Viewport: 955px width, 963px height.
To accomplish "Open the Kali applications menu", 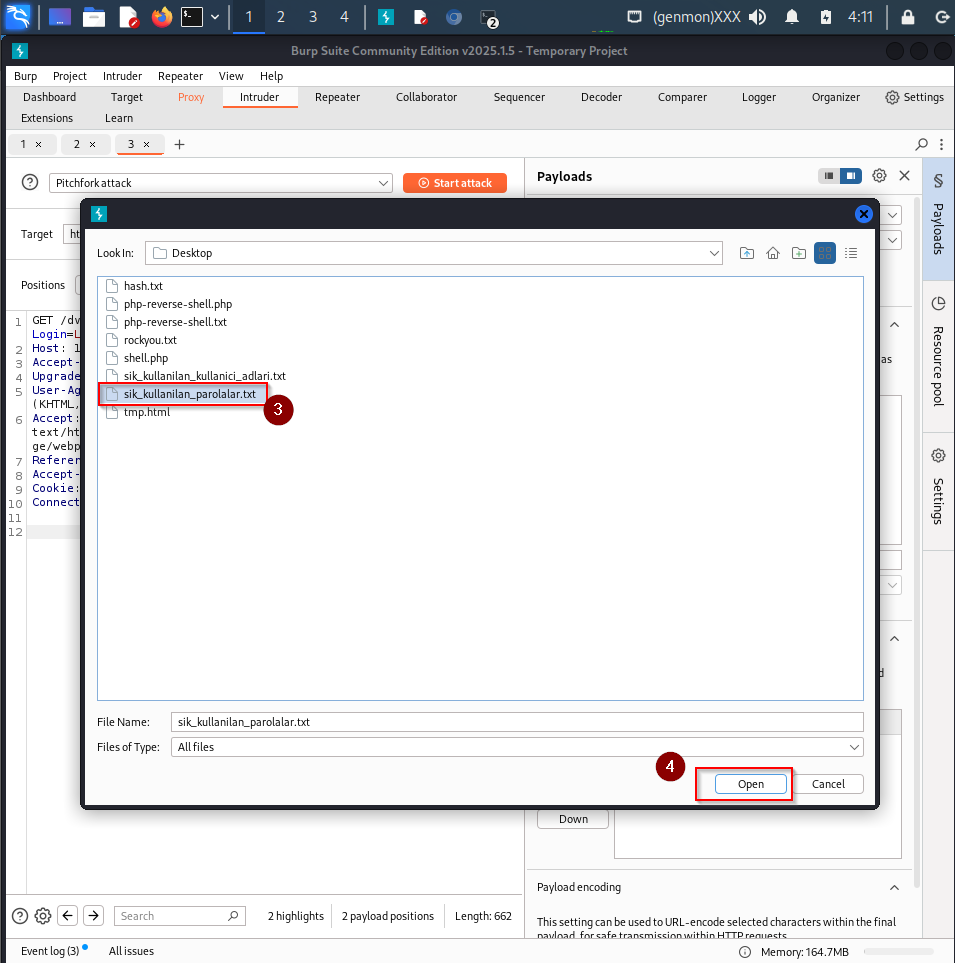I will 18,17.
